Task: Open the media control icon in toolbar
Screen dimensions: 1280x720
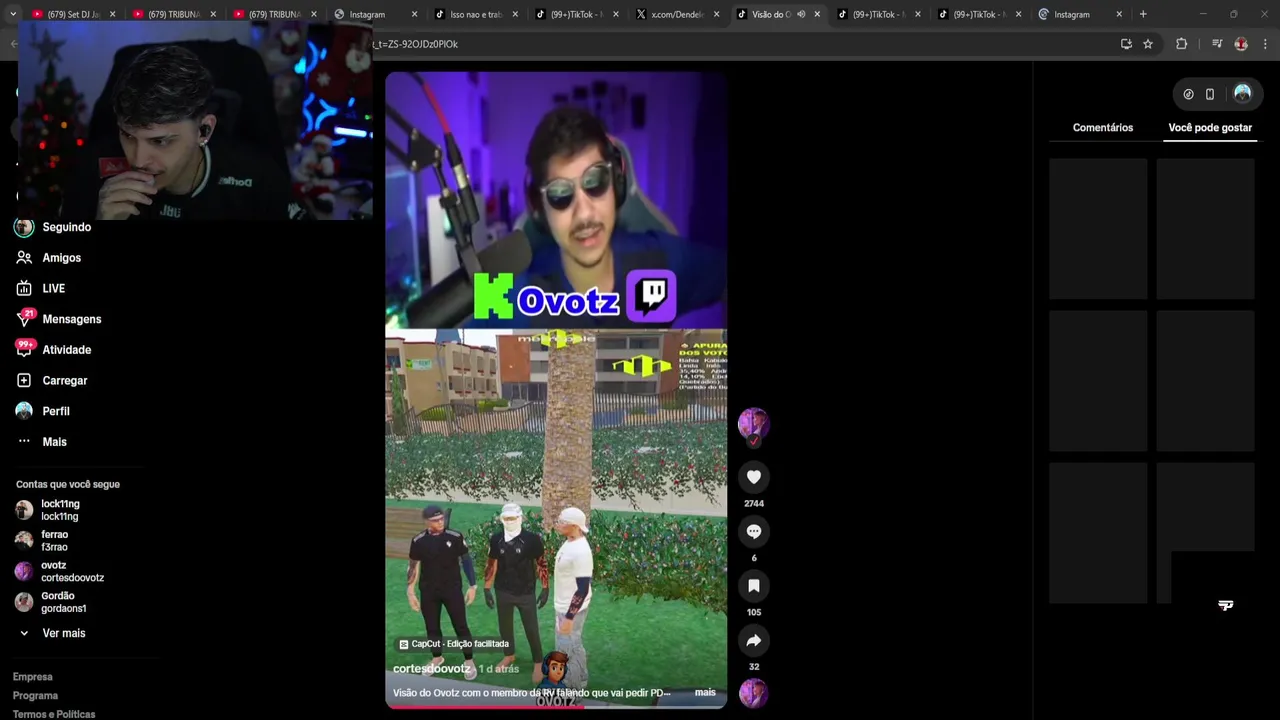Action: pos(1217,44)
